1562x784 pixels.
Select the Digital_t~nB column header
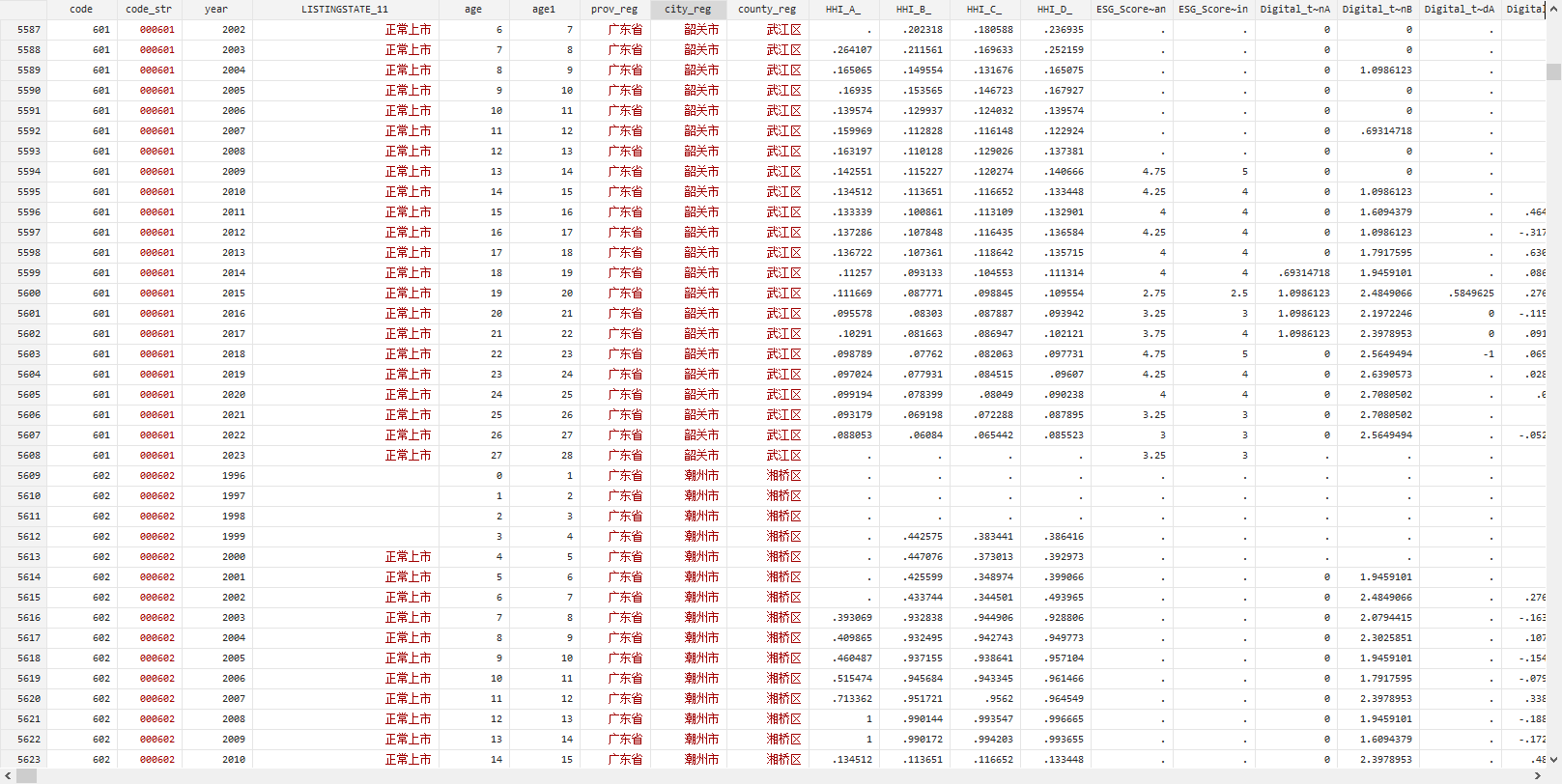tap(1377, 9)
